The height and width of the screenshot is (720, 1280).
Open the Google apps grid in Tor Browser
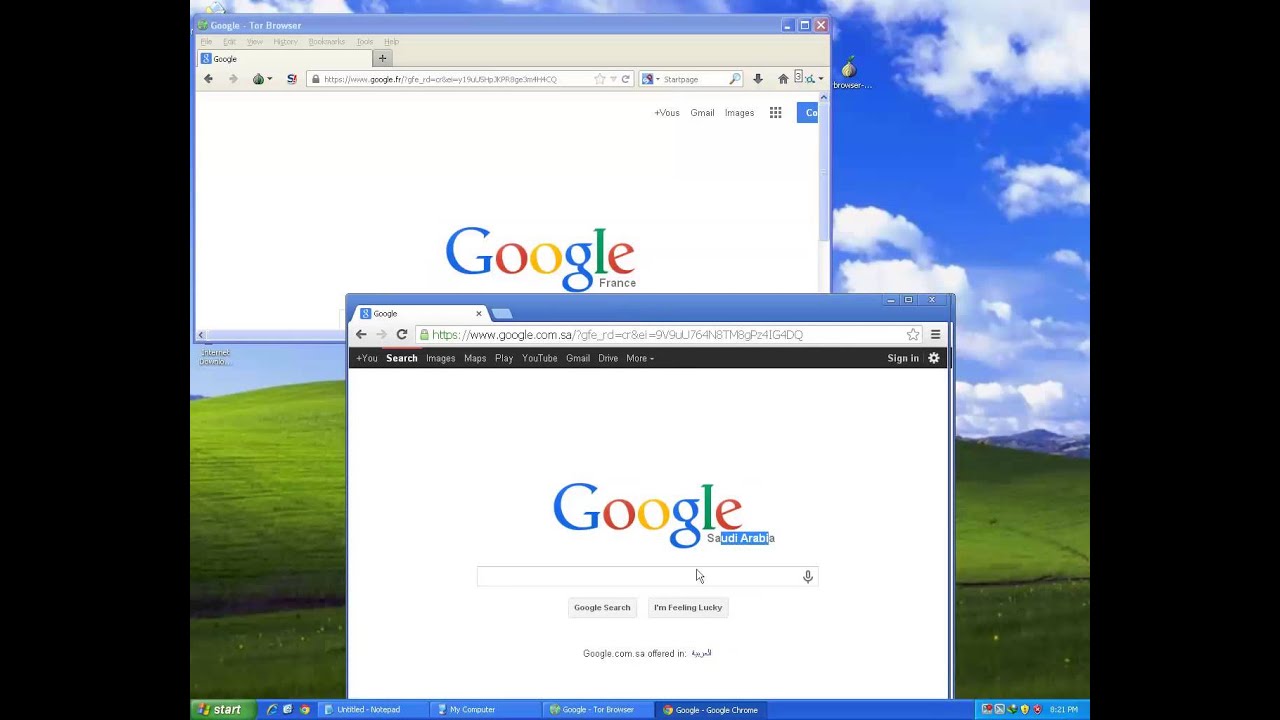click(775, 113)
